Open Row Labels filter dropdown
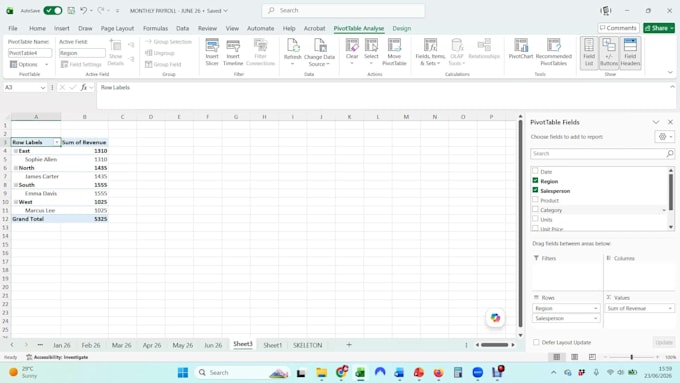This screenshot has height=383, width=680. click(x=56, y=142)
